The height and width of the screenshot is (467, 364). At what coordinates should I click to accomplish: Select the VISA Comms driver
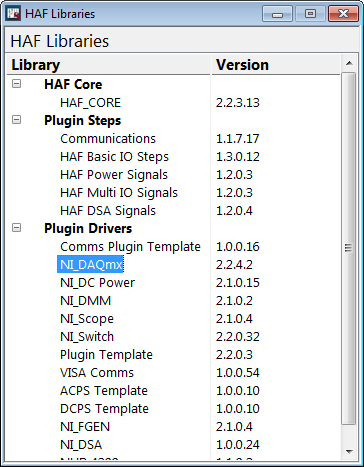97,373
